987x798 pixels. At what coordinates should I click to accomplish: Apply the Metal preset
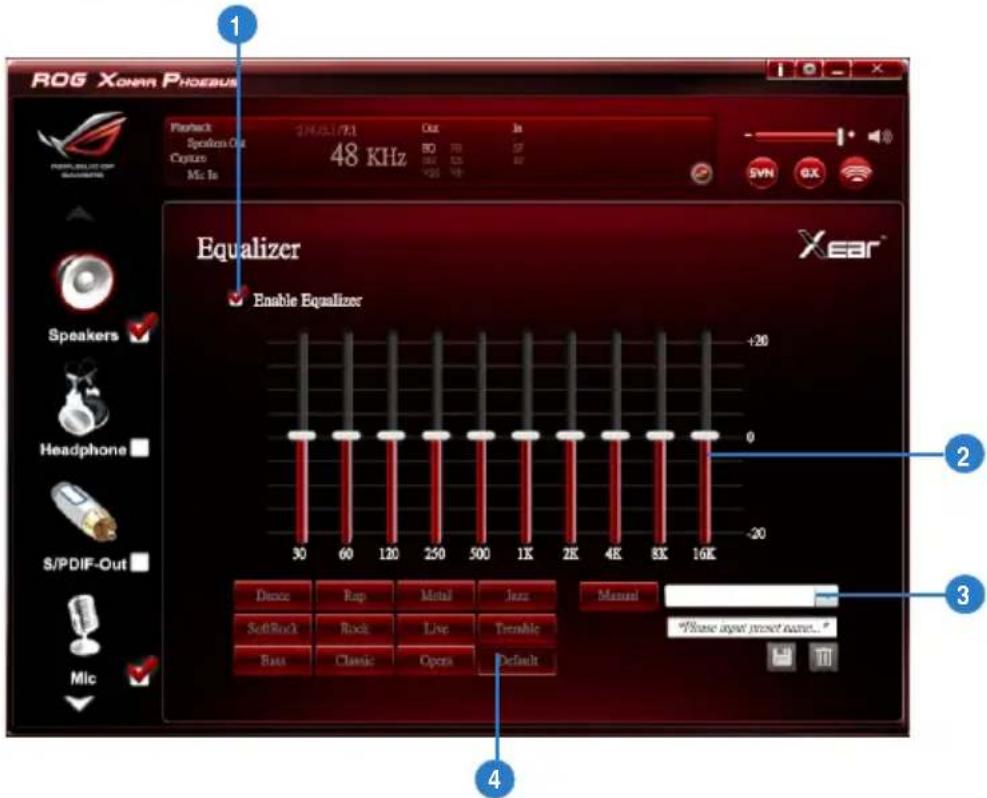436,595
